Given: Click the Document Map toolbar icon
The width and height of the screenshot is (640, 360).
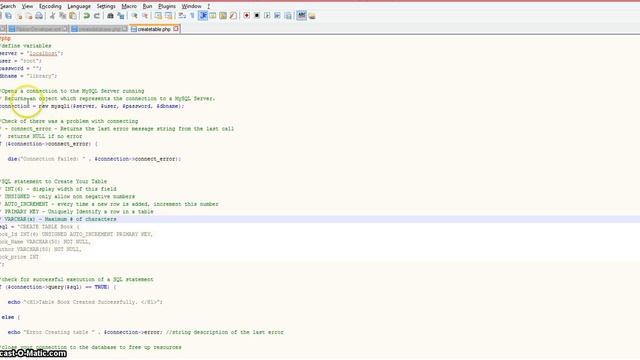Looking at the screenshot, I should [223, 16].
